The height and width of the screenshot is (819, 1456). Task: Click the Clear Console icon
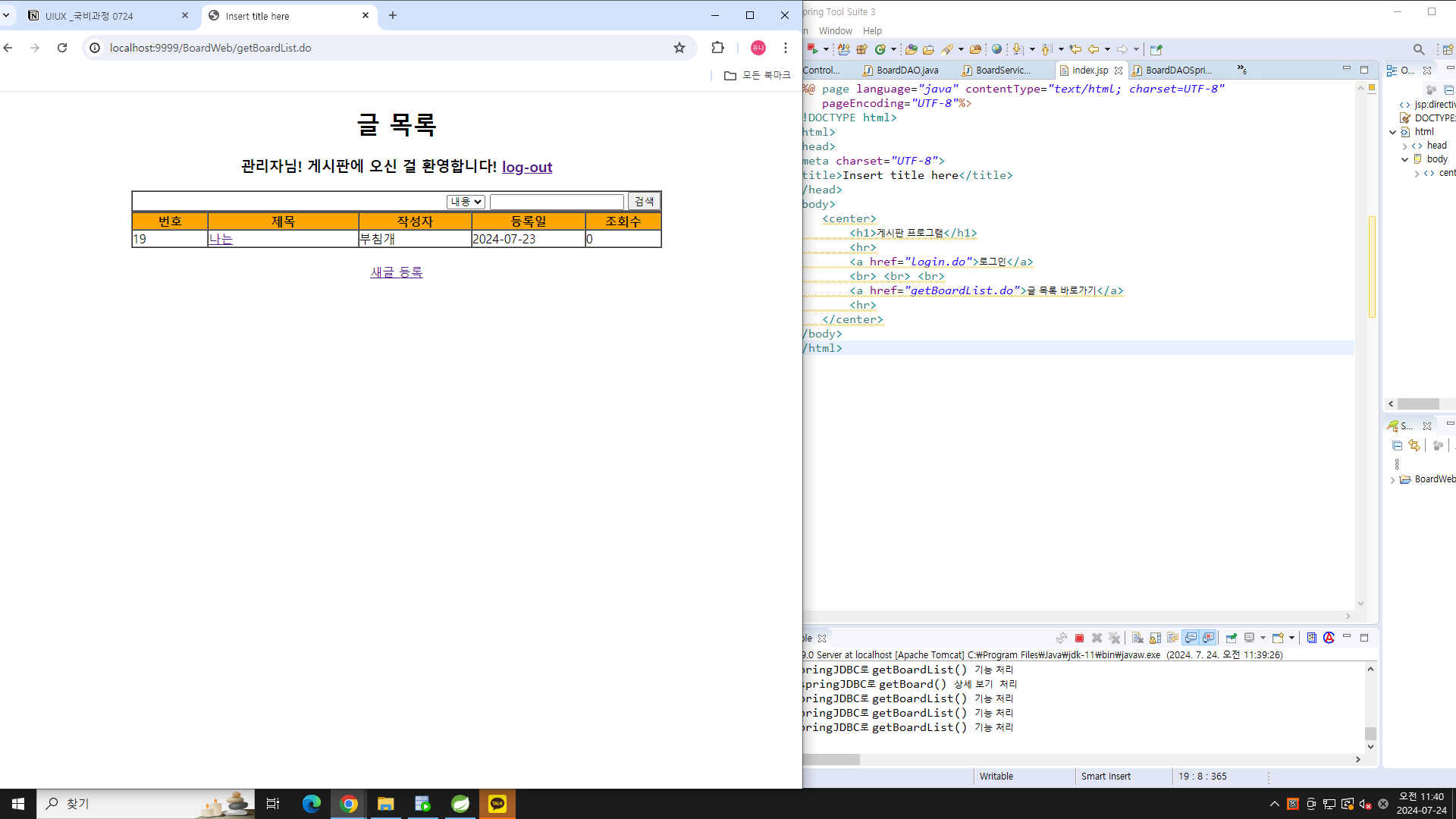coord(1137,638)
